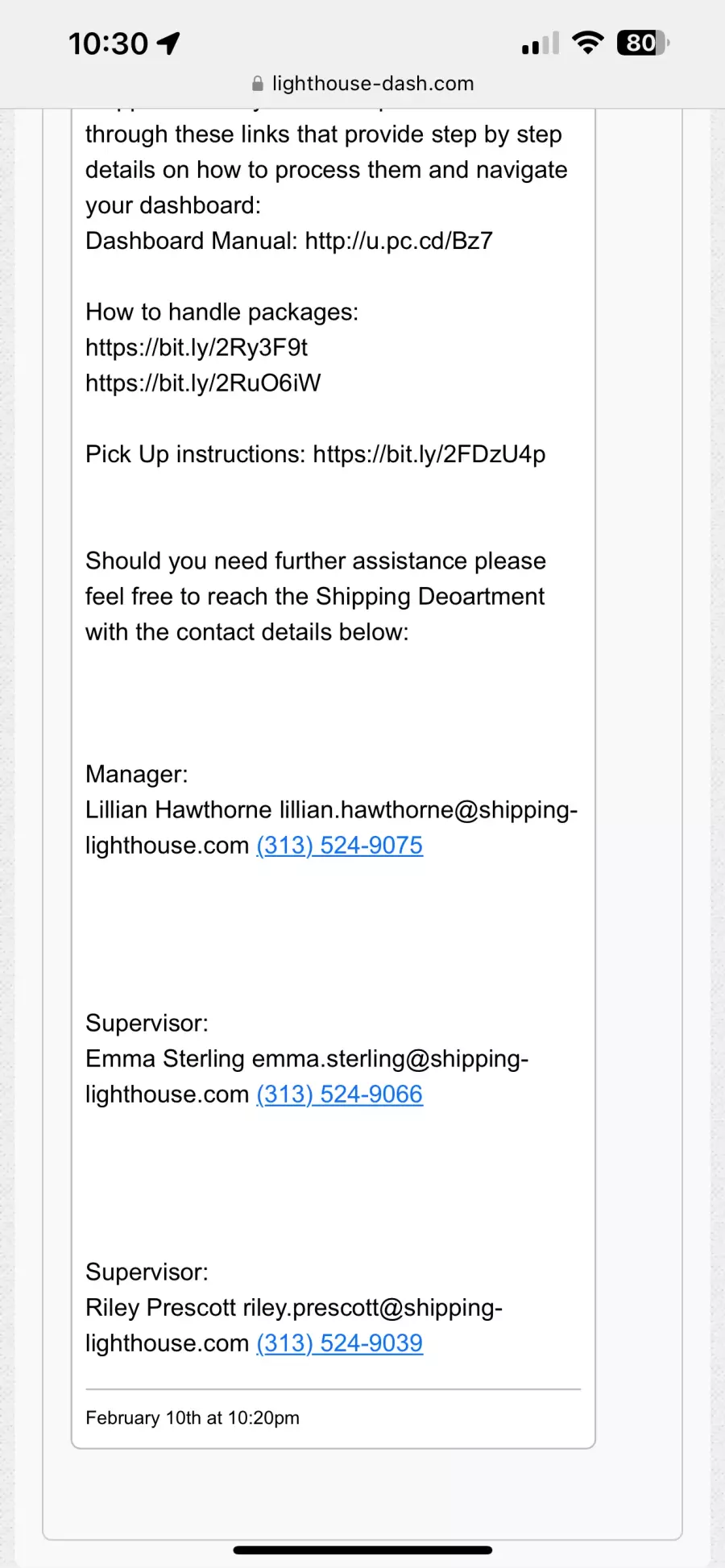Image resolution: width=725 pixels, height=1568 pixels.
Task: Tap the 10:30 clock in status bar
Action: (108, 43)
